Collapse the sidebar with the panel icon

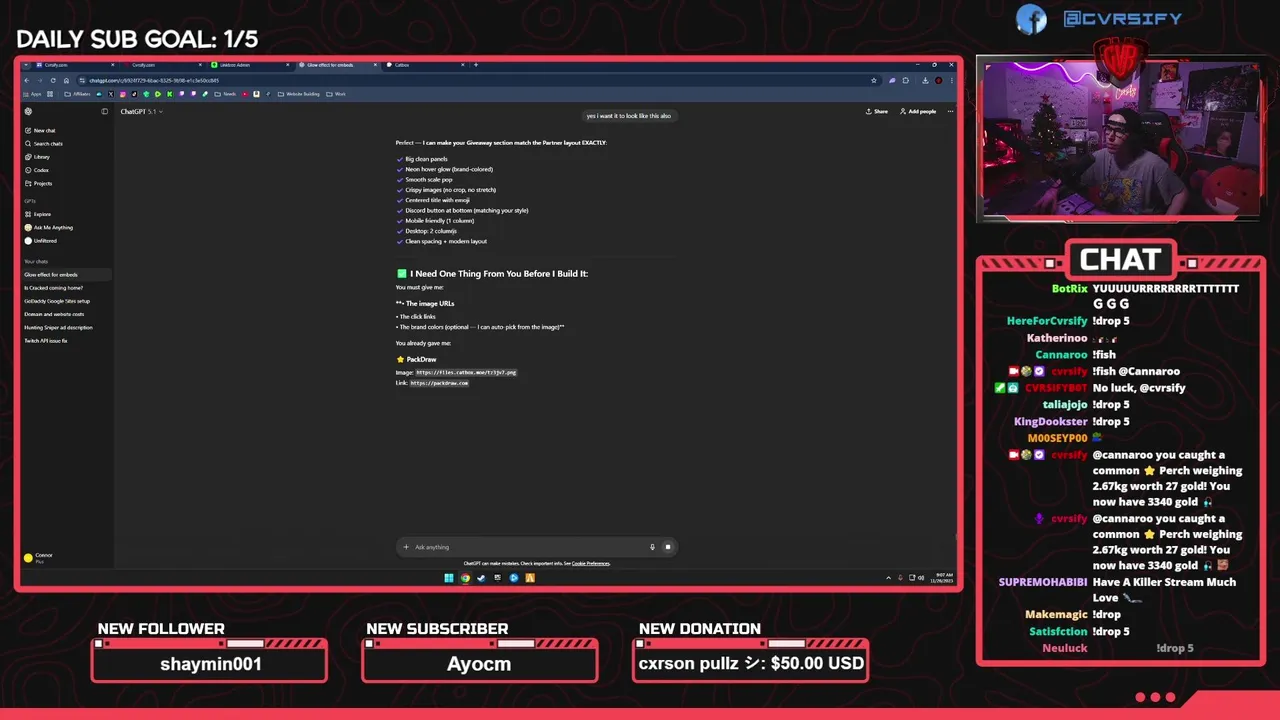pos(104,111)
